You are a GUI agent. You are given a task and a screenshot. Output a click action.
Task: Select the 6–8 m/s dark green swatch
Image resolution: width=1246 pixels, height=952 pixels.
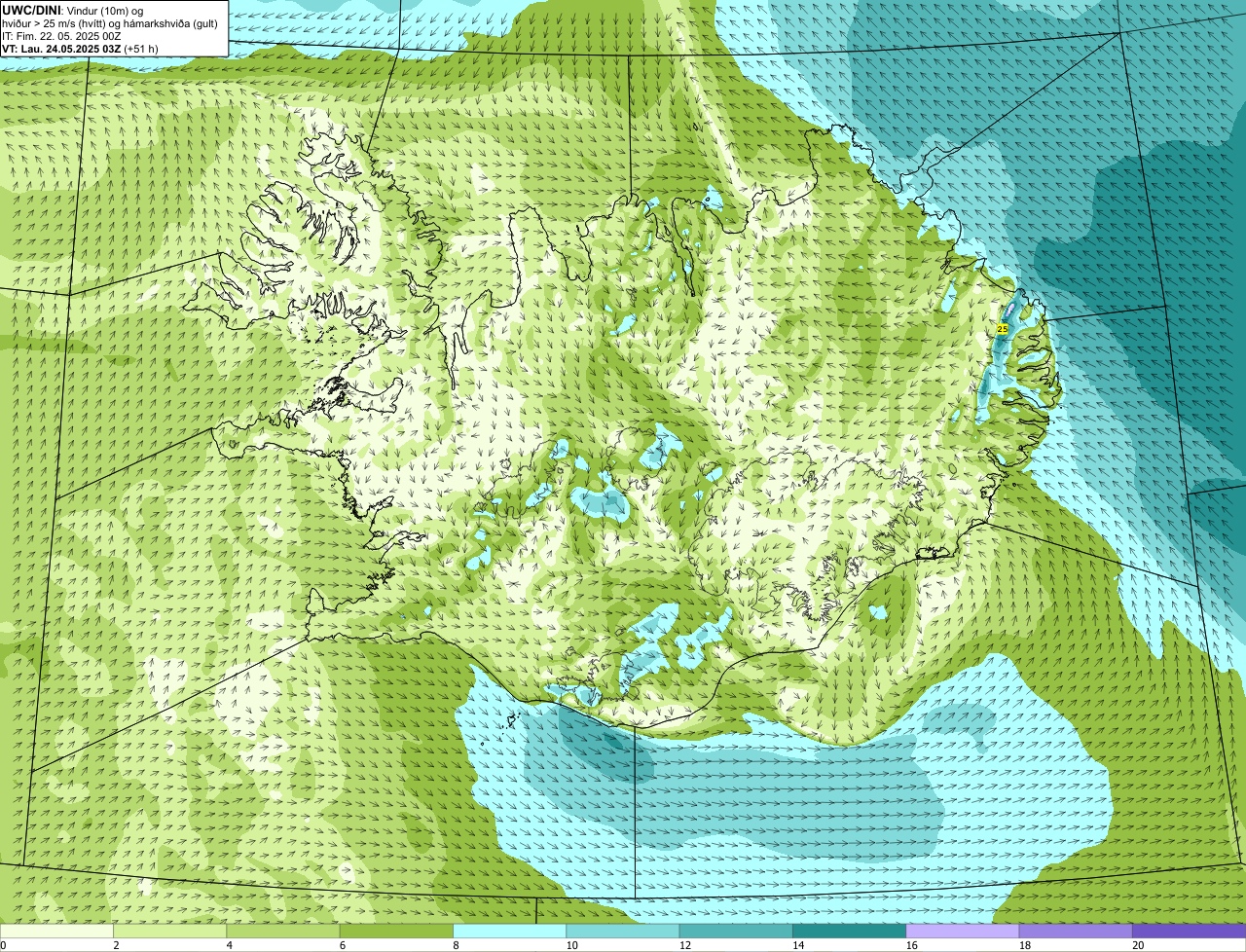tap(397, 931)
